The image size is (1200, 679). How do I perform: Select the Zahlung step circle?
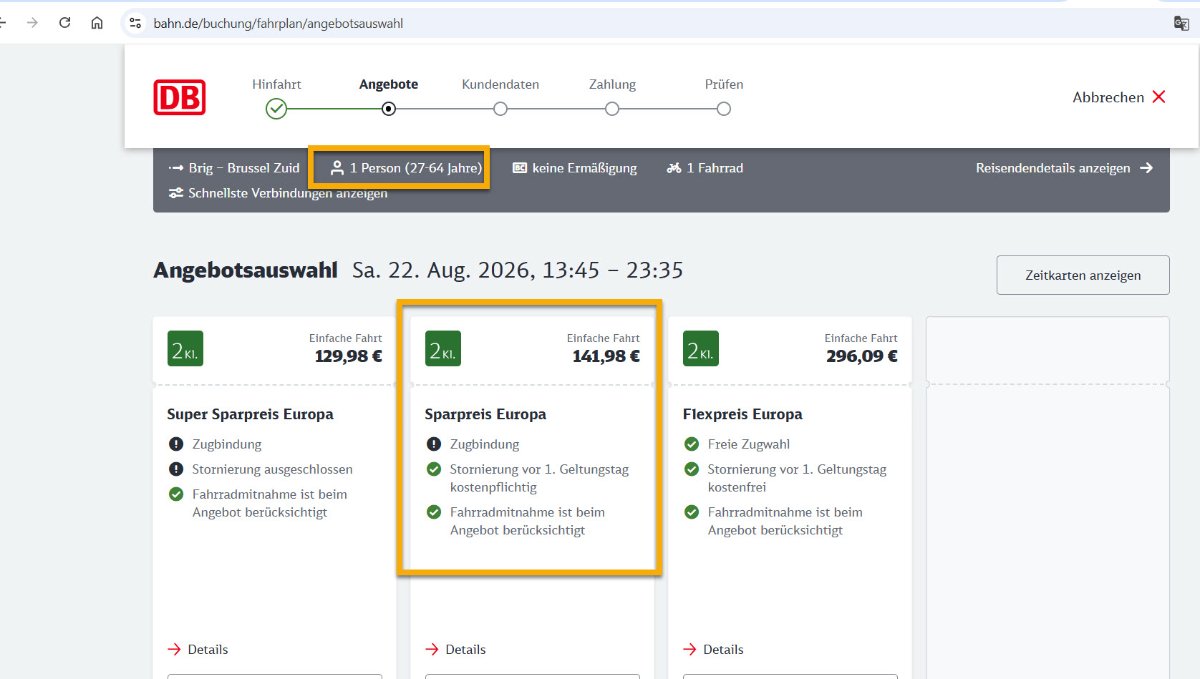click(x=612, y=109)
